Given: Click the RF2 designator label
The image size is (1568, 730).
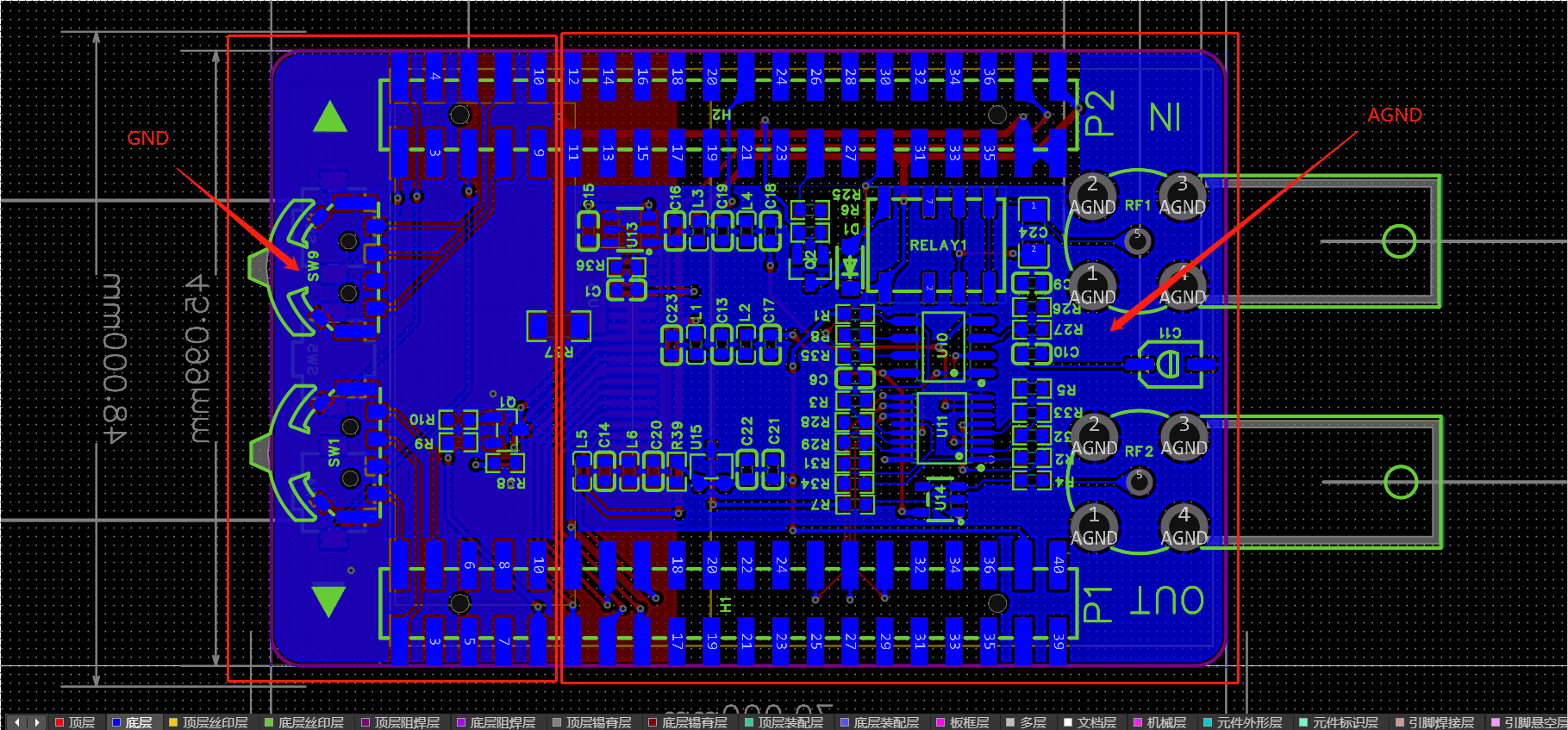Looking at the screenshot, I should point(1139,451).
